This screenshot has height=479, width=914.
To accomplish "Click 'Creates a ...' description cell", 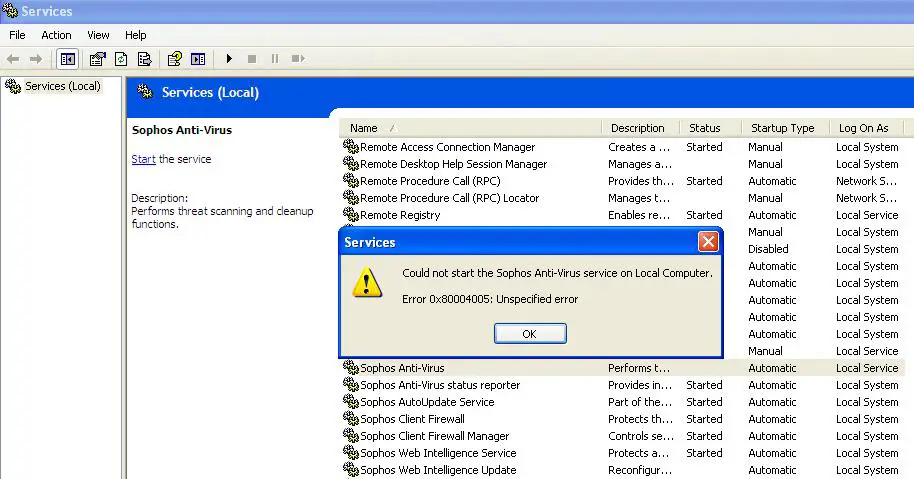I will click(639, 147).
